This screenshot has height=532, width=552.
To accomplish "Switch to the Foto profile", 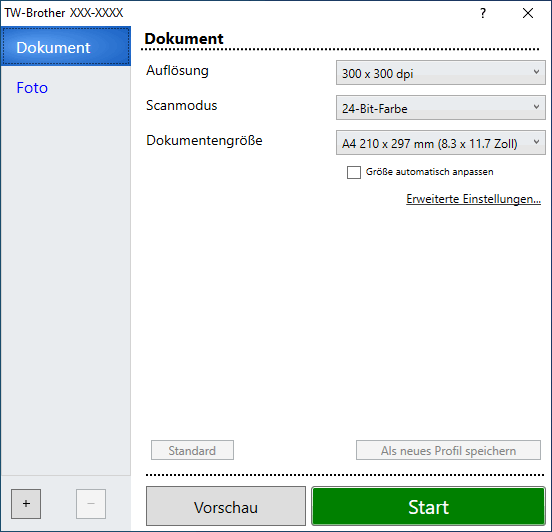I will 32,87.
